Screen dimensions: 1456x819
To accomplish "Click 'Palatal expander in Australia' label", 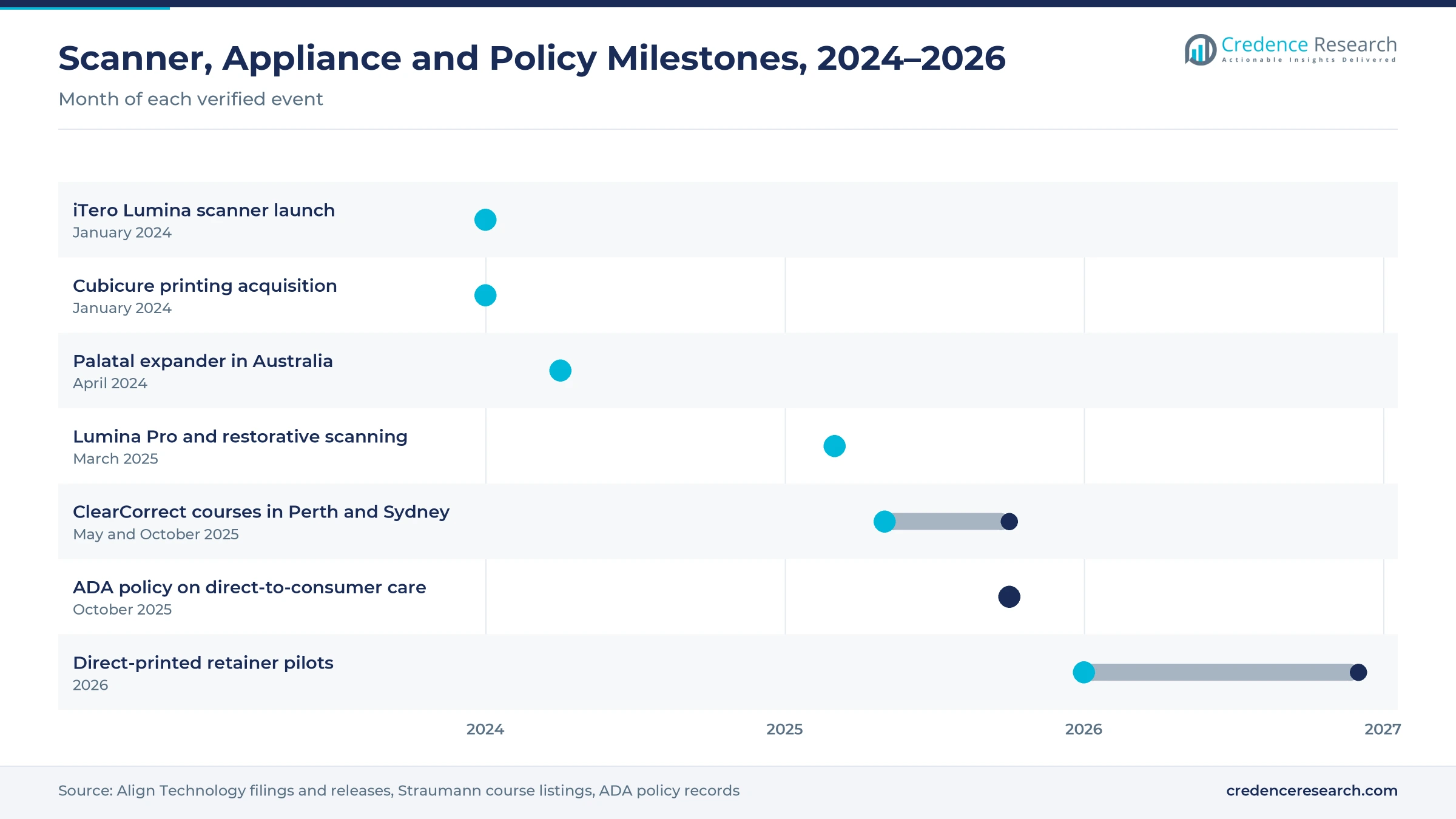I will tap(203, 361).
